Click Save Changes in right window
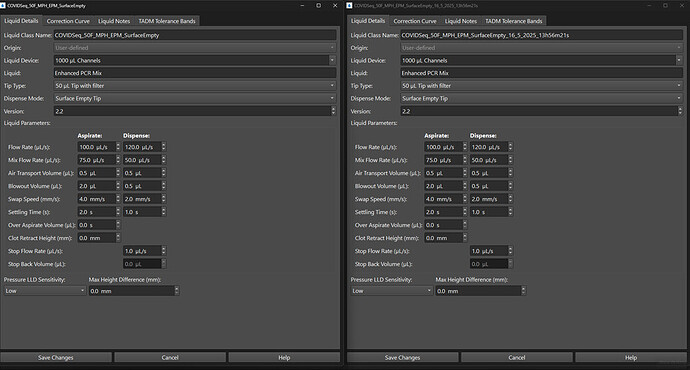 [x=403, y=357]
